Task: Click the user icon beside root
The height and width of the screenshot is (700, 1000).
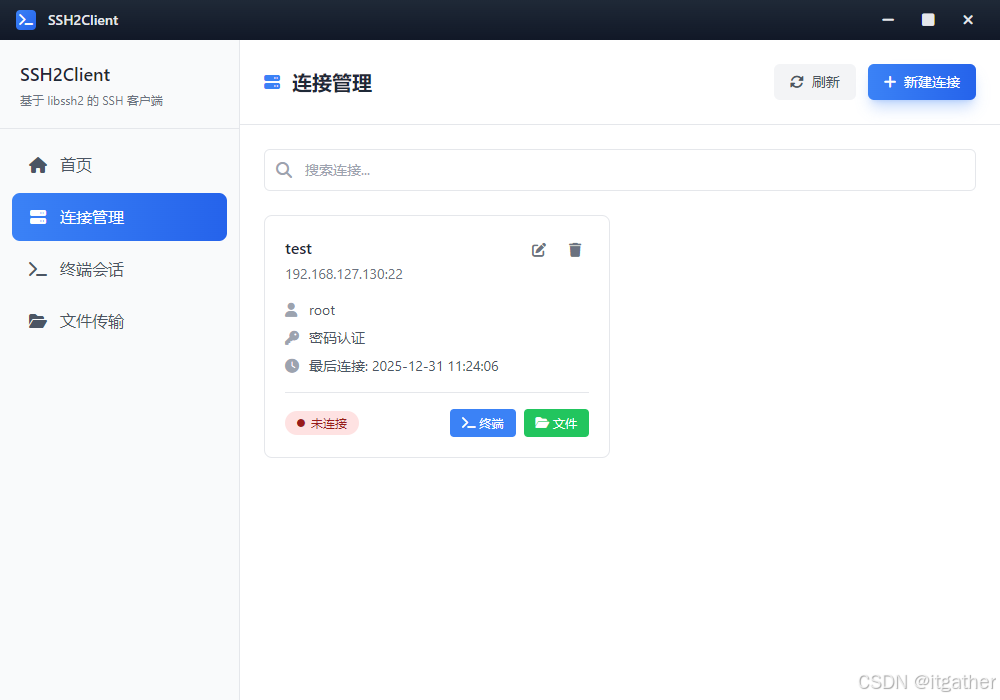Action: [x=291, y=310]
